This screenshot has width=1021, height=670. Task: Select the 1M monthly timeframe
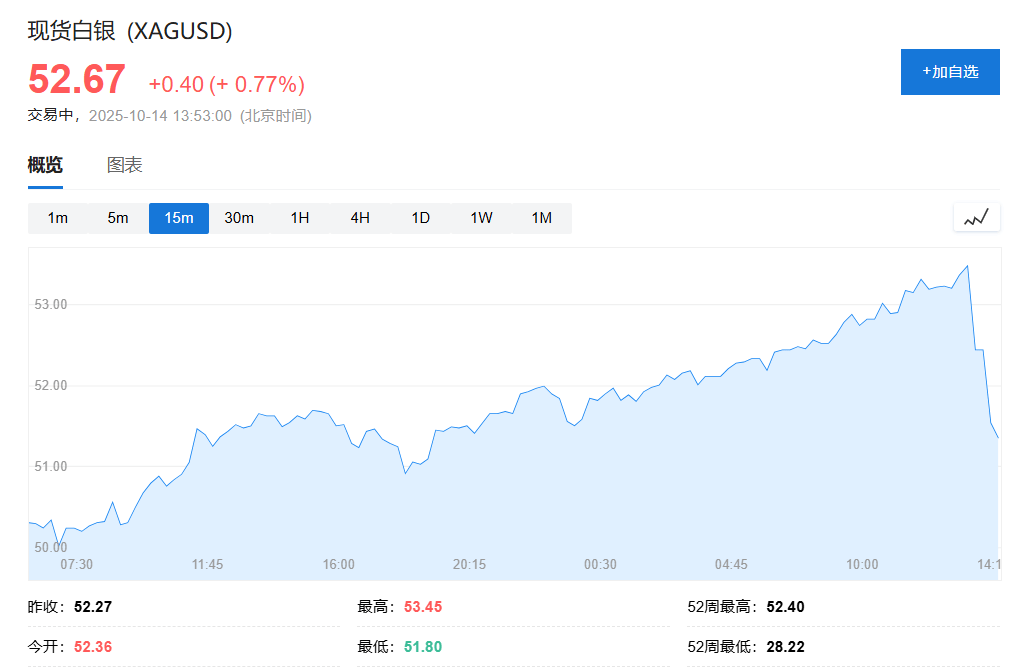[x=541, y=218]
